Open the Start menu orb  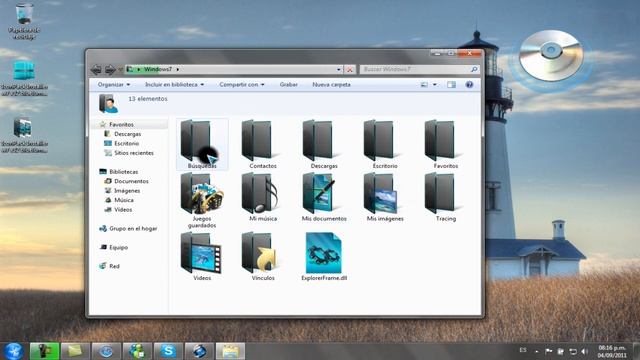14,351
